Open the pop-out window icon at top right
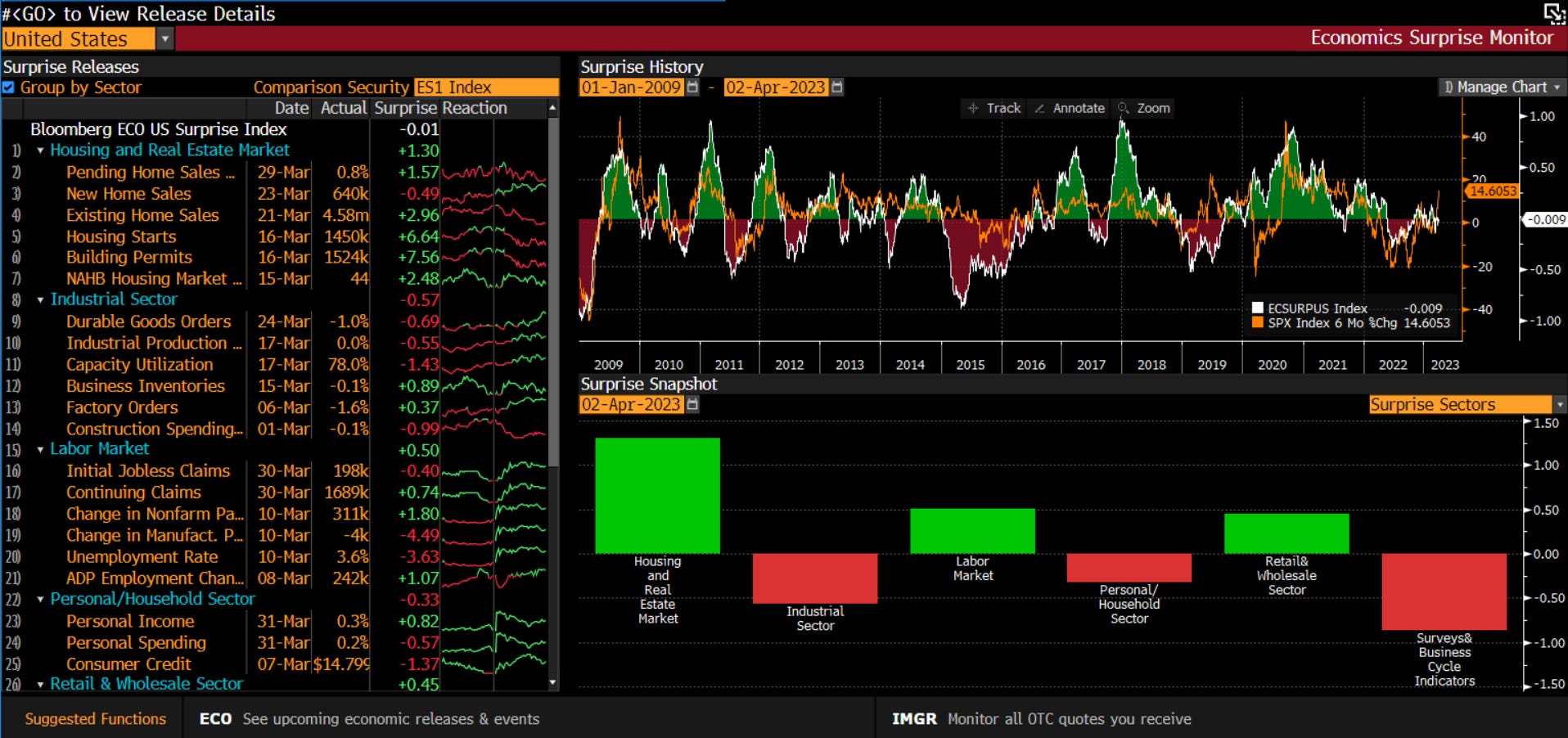The height and width of the screenshot is (738, 1568). (x=1554, y=14)
